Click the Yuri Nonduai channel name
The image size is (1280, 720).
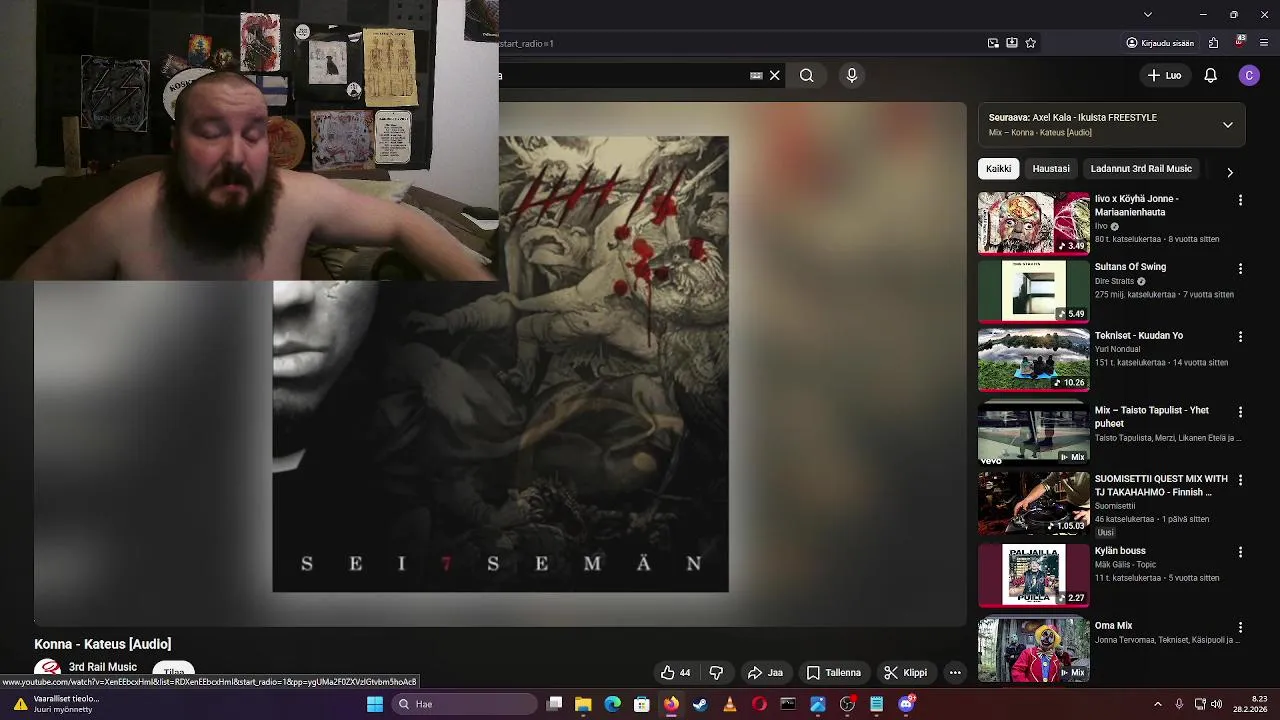click(x=1122, y=350)
